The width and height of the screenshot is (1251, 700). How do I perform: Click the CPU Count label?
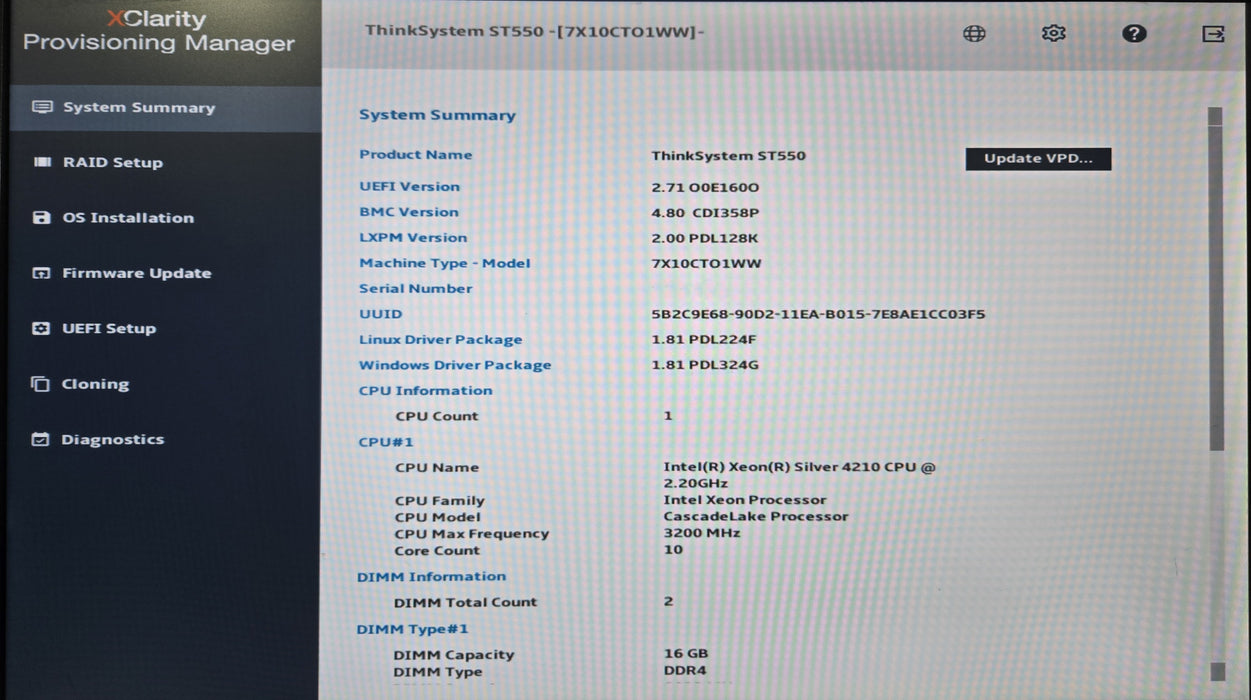(437, 416)
